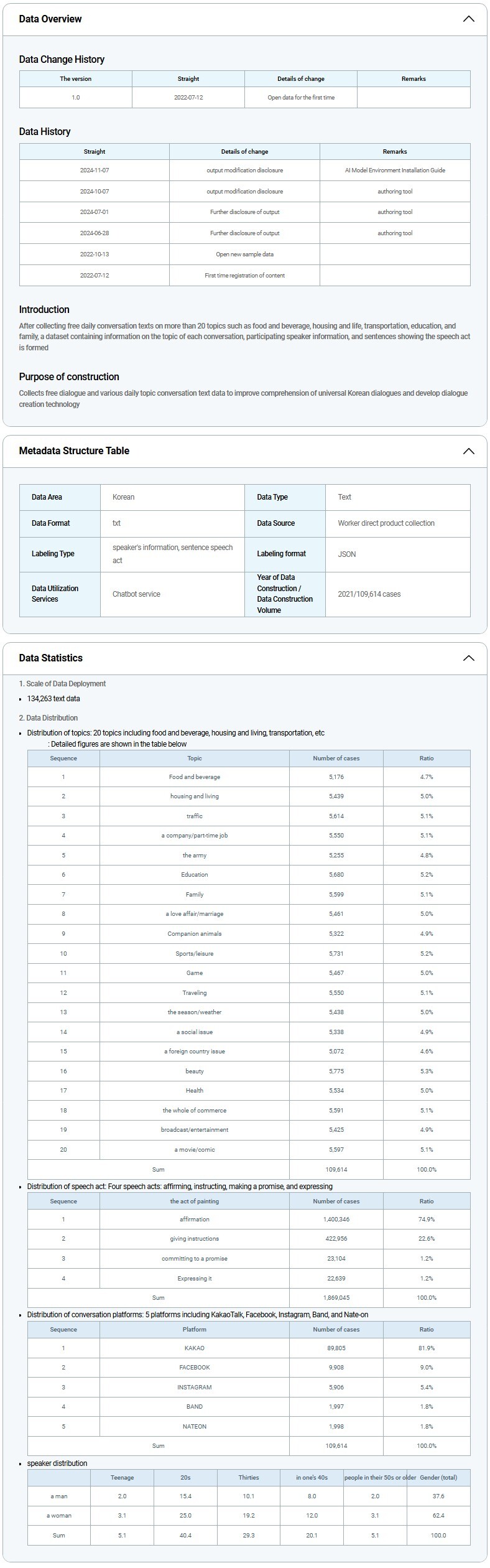Open AI Model Environment Installation Guide remark
This screenshot has width=490, height=1568.
coord(395,170)
